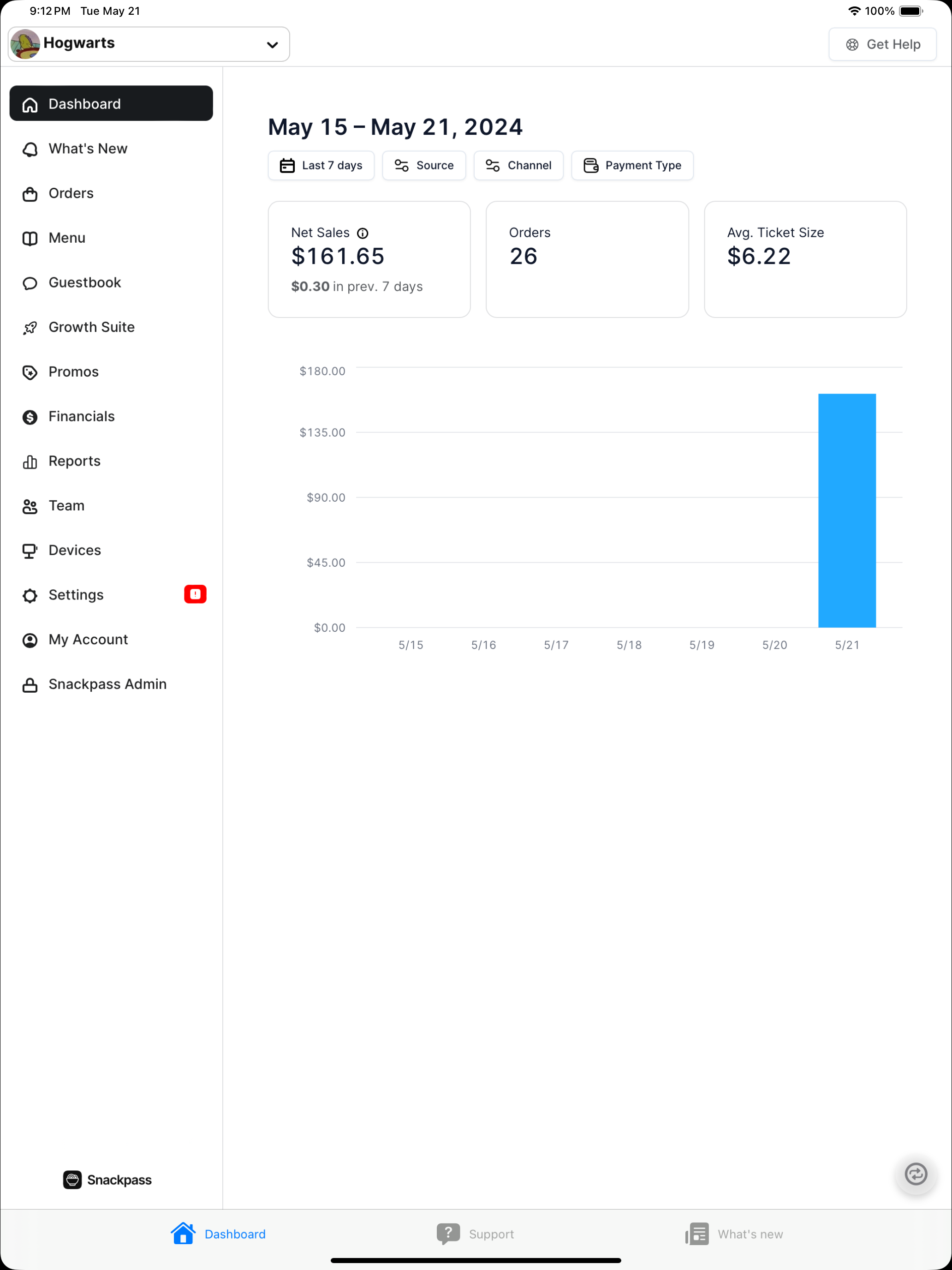Tap the Support question bubble icon
The width and height of the screenshot is (952, 1270).
(x=448, y=1234)
